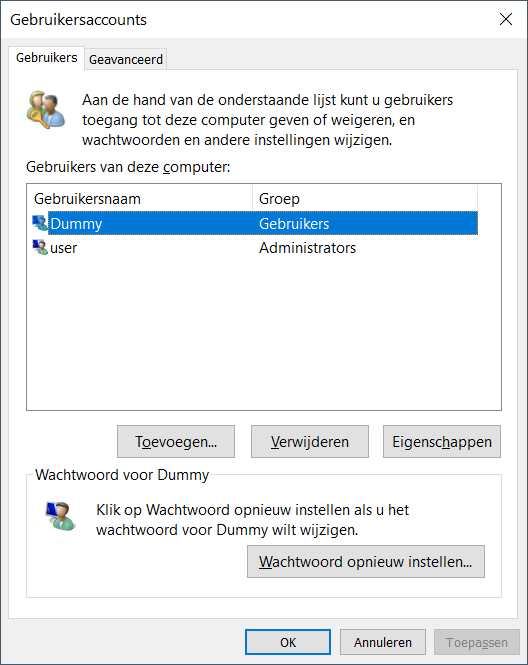The height and width of the screenshot is (665, 528).
Task: Confirm with the OK button
Action: tap(288, 642)
